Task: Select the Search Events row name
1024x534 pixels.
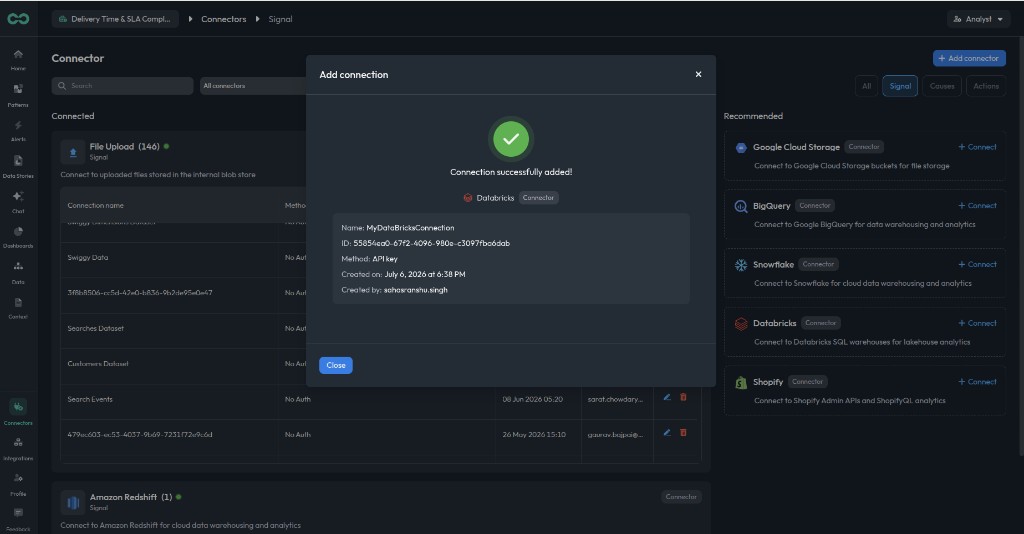Action: pos(90,399)
